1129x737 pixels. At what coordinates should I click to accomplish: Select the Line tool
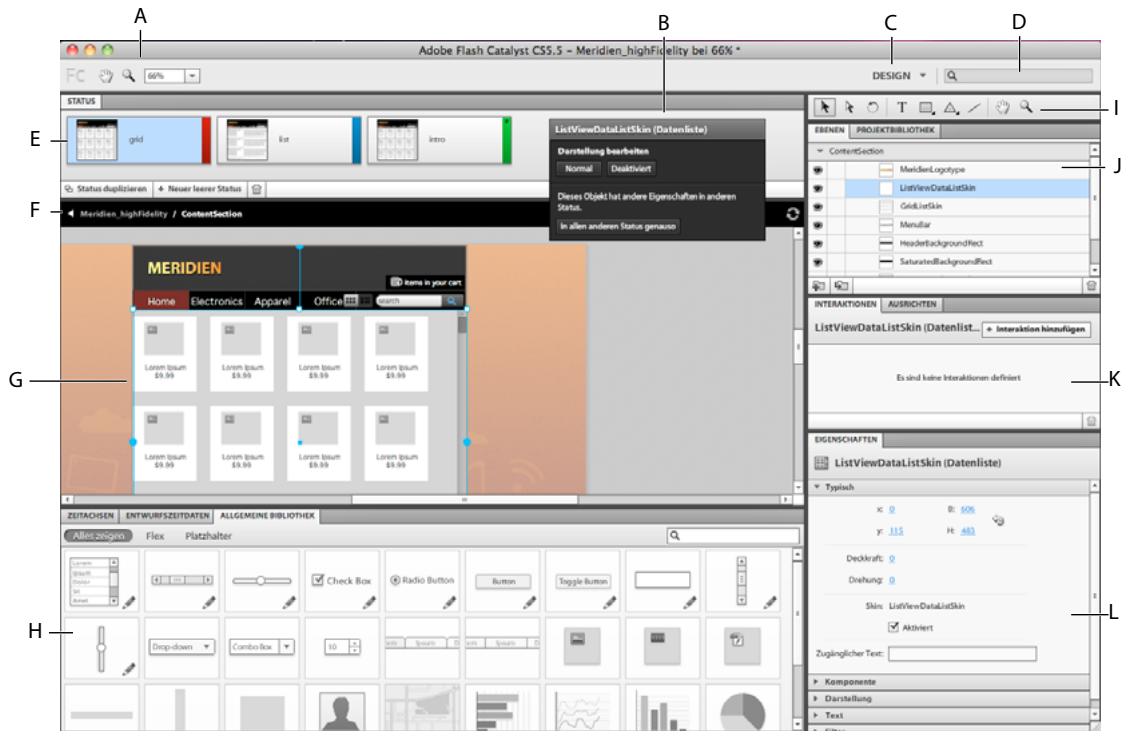tap(974, 108)
